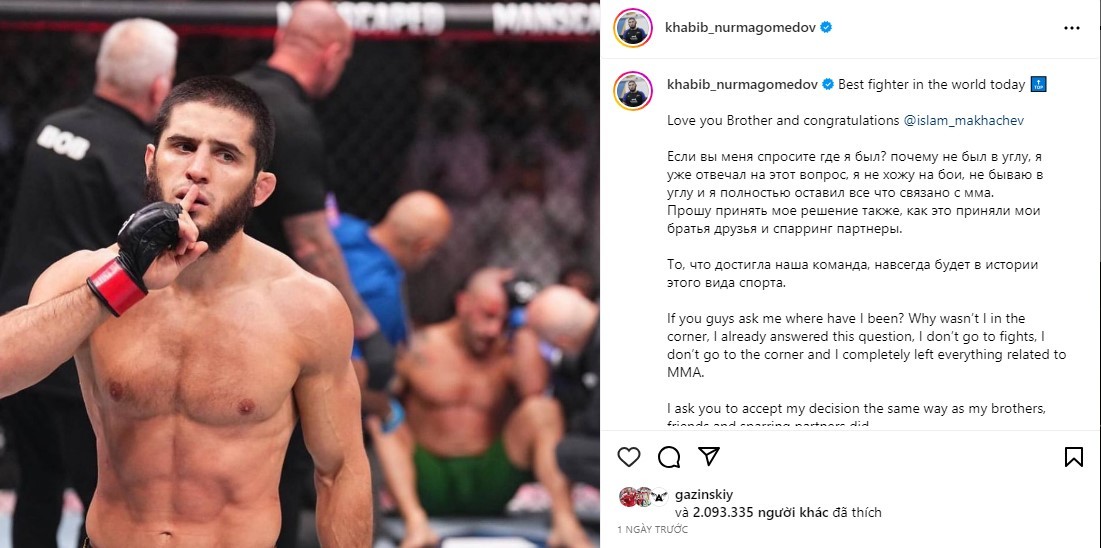1101x548 pixels.
Task: Open the three-dot more options menu
Action: click(1072, 28)
